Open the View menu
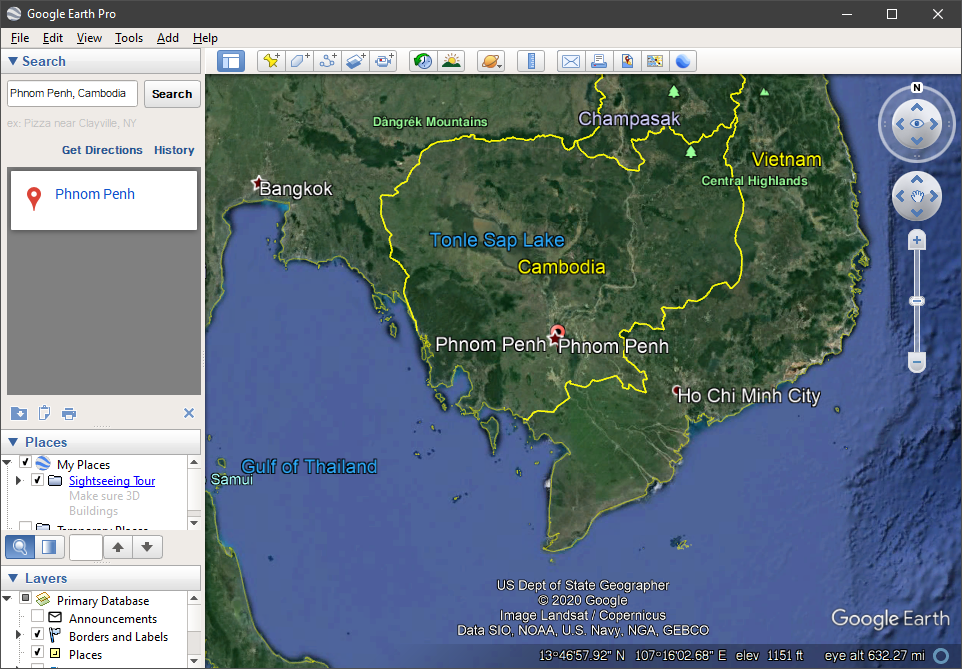The image size is (962, 669). tap(89, 38)
